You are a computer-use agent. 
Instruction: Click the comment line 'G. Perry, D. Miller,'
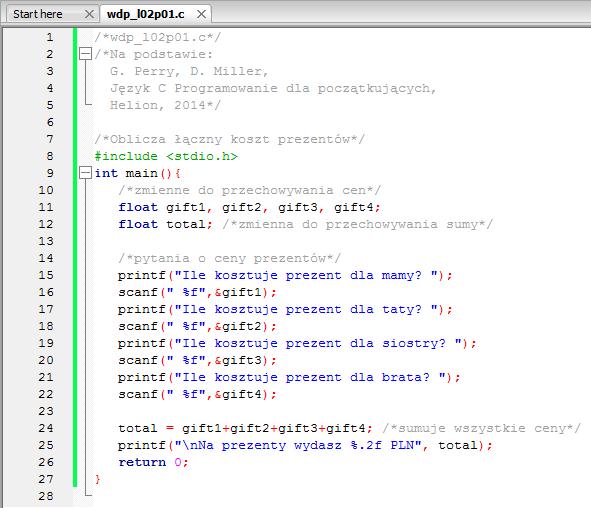(189, 71)
